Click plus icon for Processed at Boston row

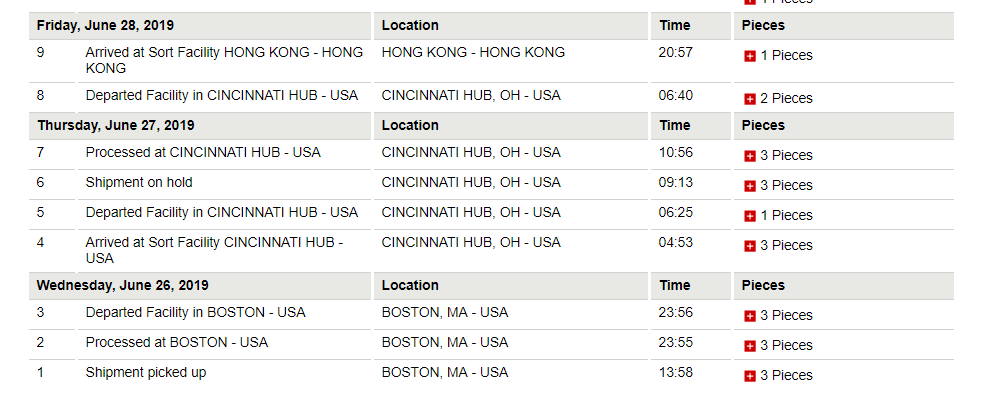pyautogui.click(x=749, y=347)
